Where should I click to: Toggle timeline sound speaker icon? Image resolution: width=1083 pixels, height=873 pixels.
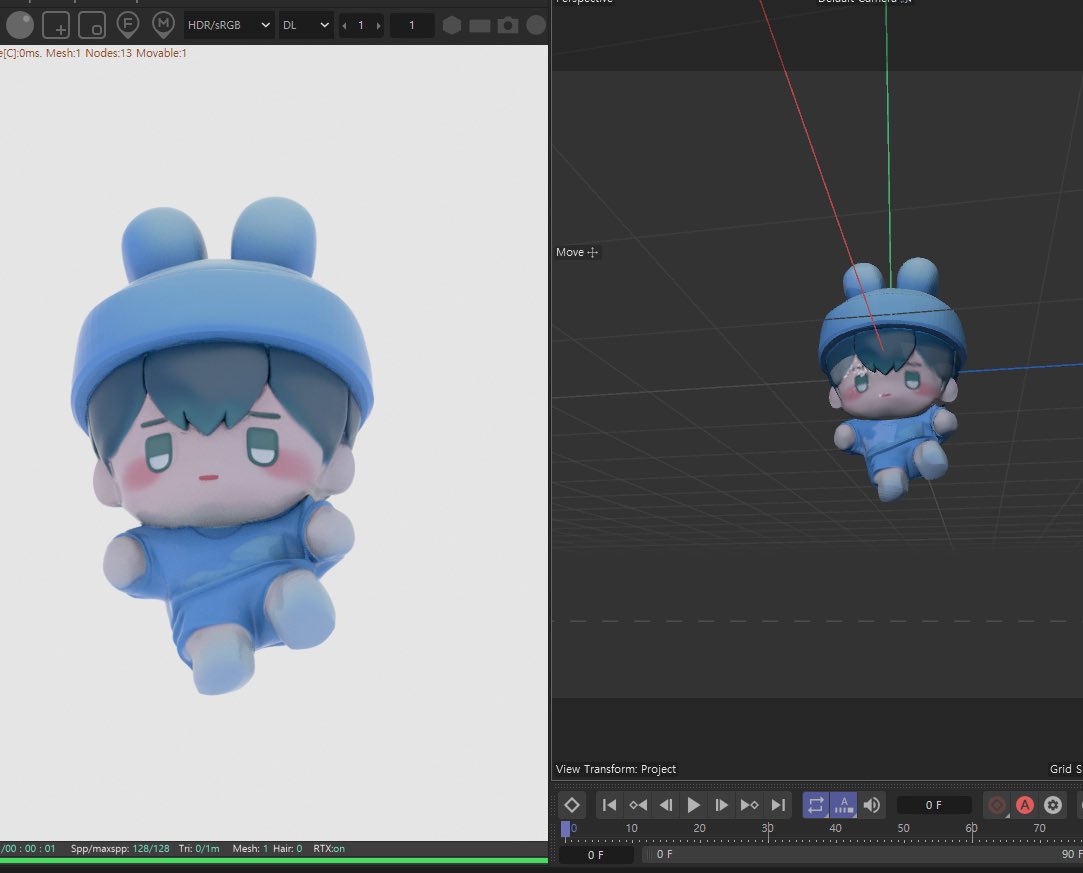point(872,805)
